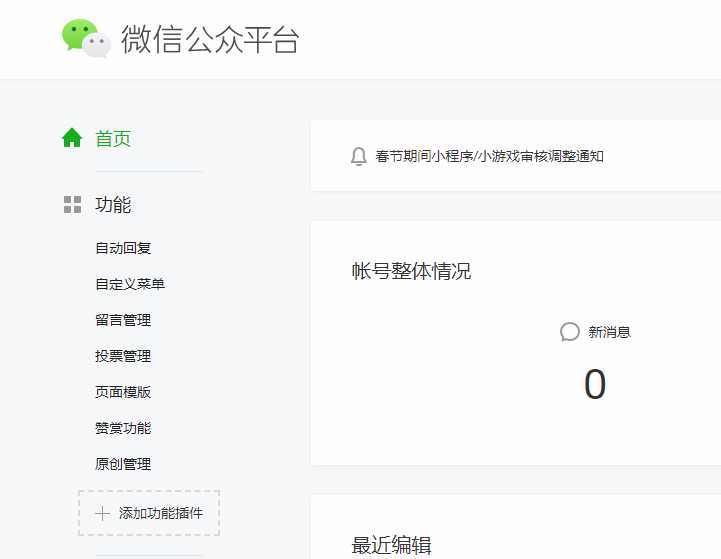Click the four-square 功能 grid icon
This screenshot has height=559, width=721.
click(x=72, y=205)
